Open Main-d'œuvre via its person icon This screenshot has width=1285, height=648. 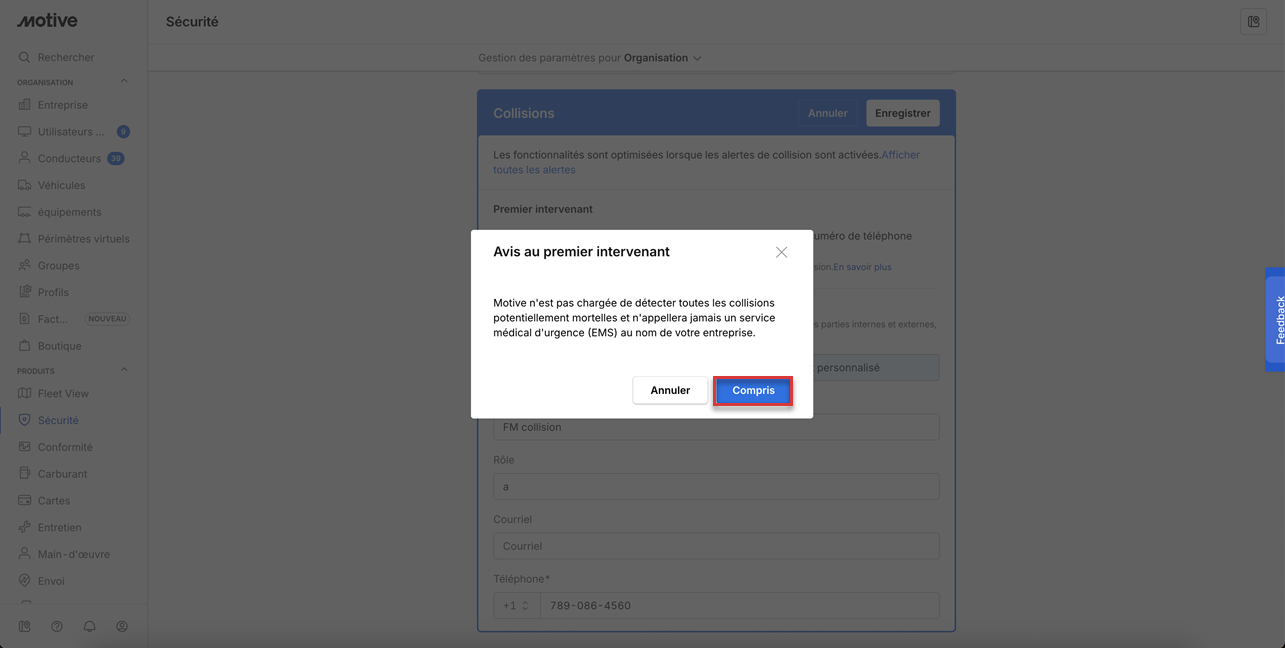(25, 554)
